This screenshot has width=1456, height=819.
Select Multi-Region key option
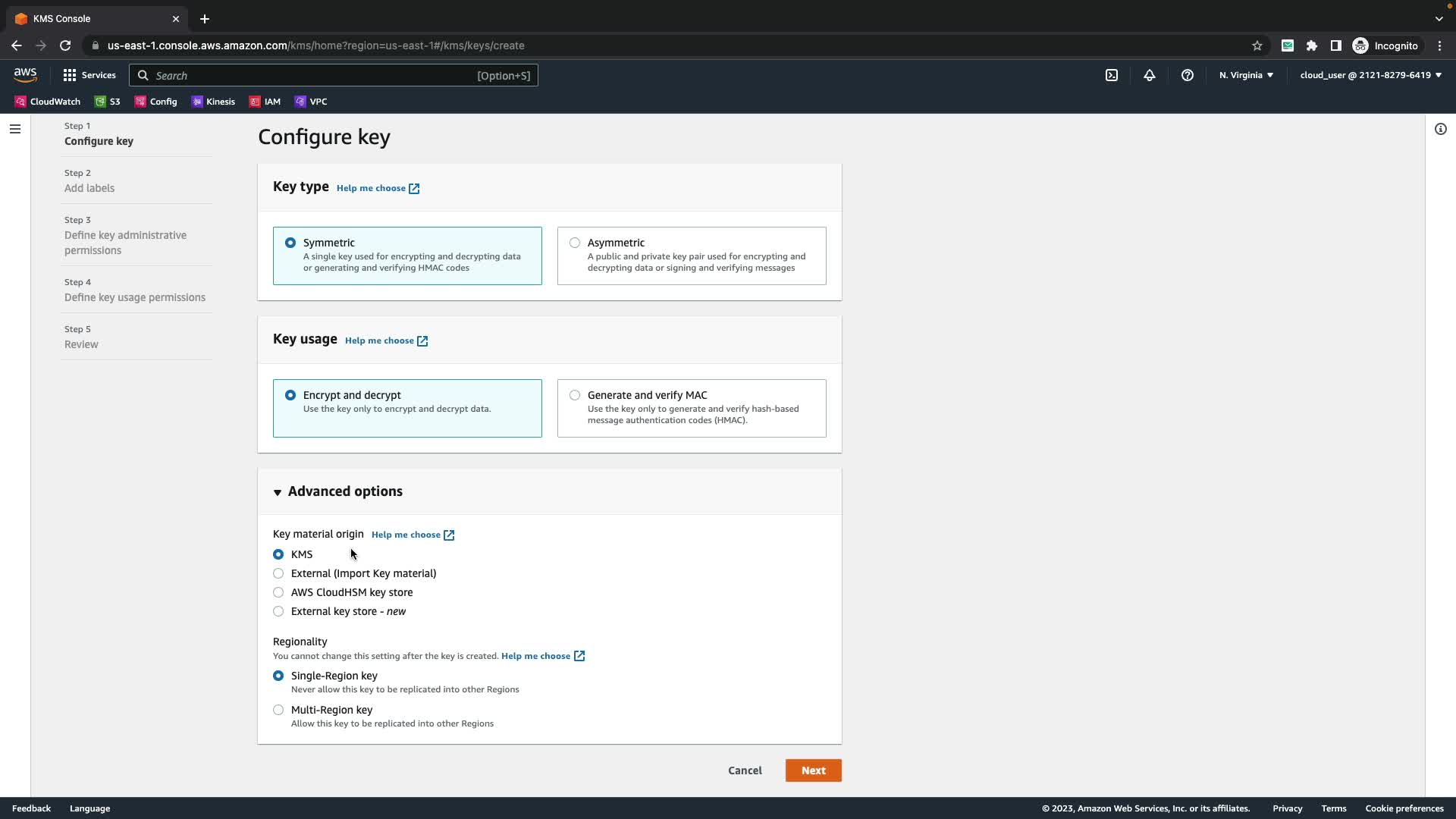click(278, 710)
